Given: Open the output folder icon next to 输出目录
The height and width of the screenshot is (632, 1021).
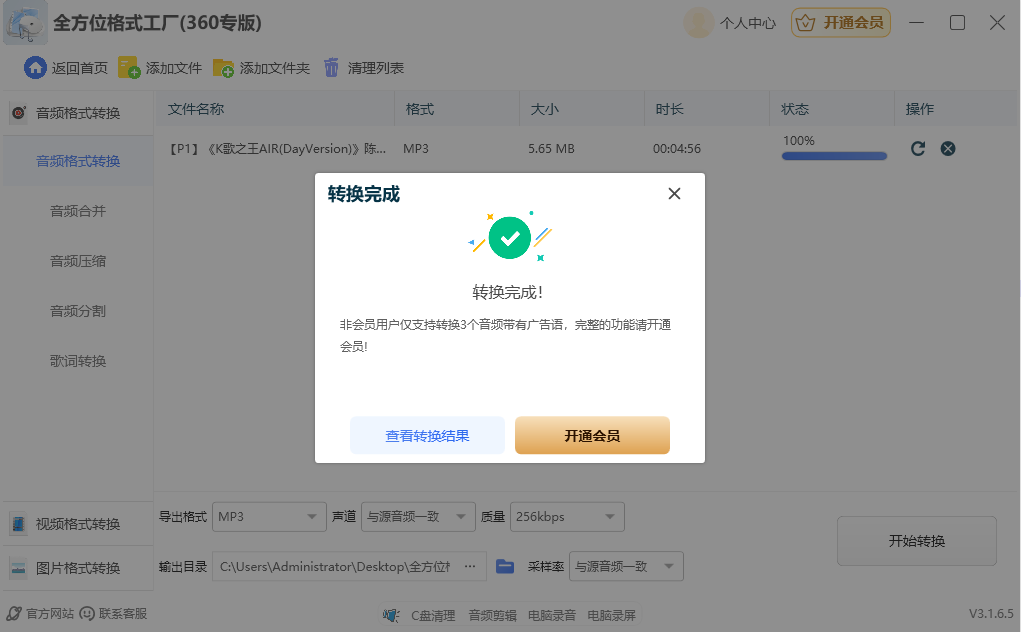Looking at the screenshot, I should 504,565.
